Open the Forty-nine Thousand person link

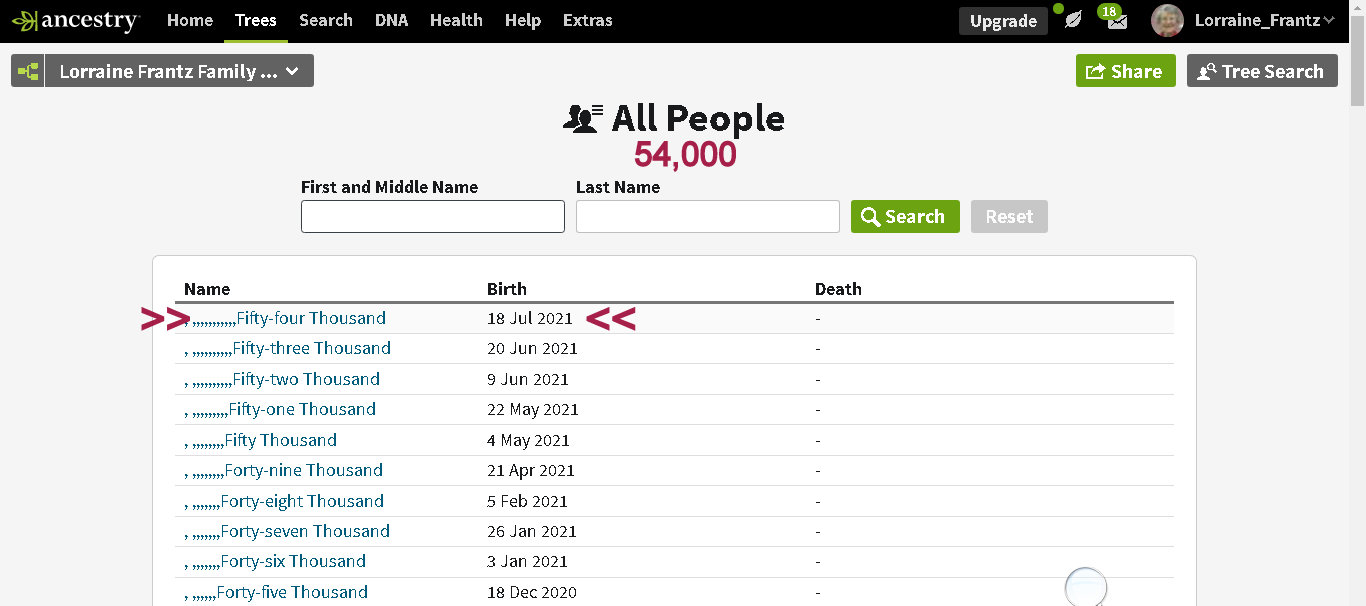[x=303, y=470]
